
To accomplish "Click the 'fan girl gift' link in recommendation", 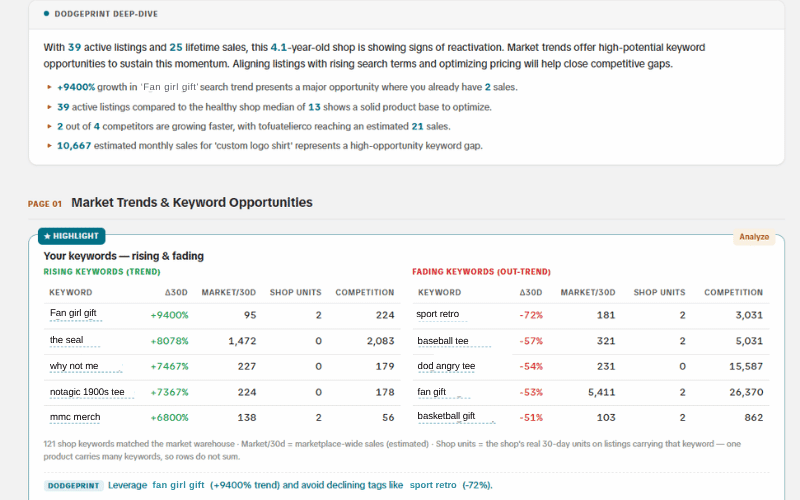I will (178, 485).
